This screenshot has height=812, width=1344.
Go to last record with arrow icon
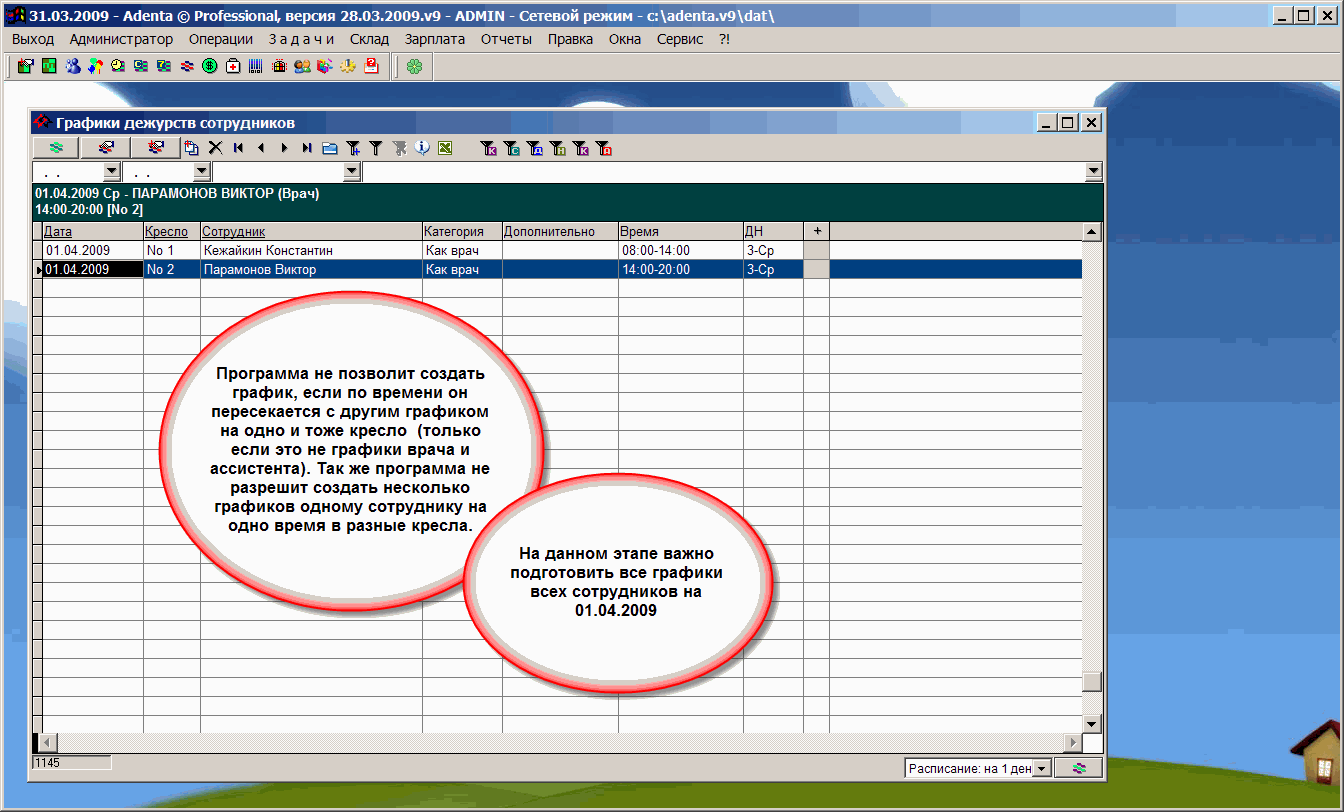[307, 148]
